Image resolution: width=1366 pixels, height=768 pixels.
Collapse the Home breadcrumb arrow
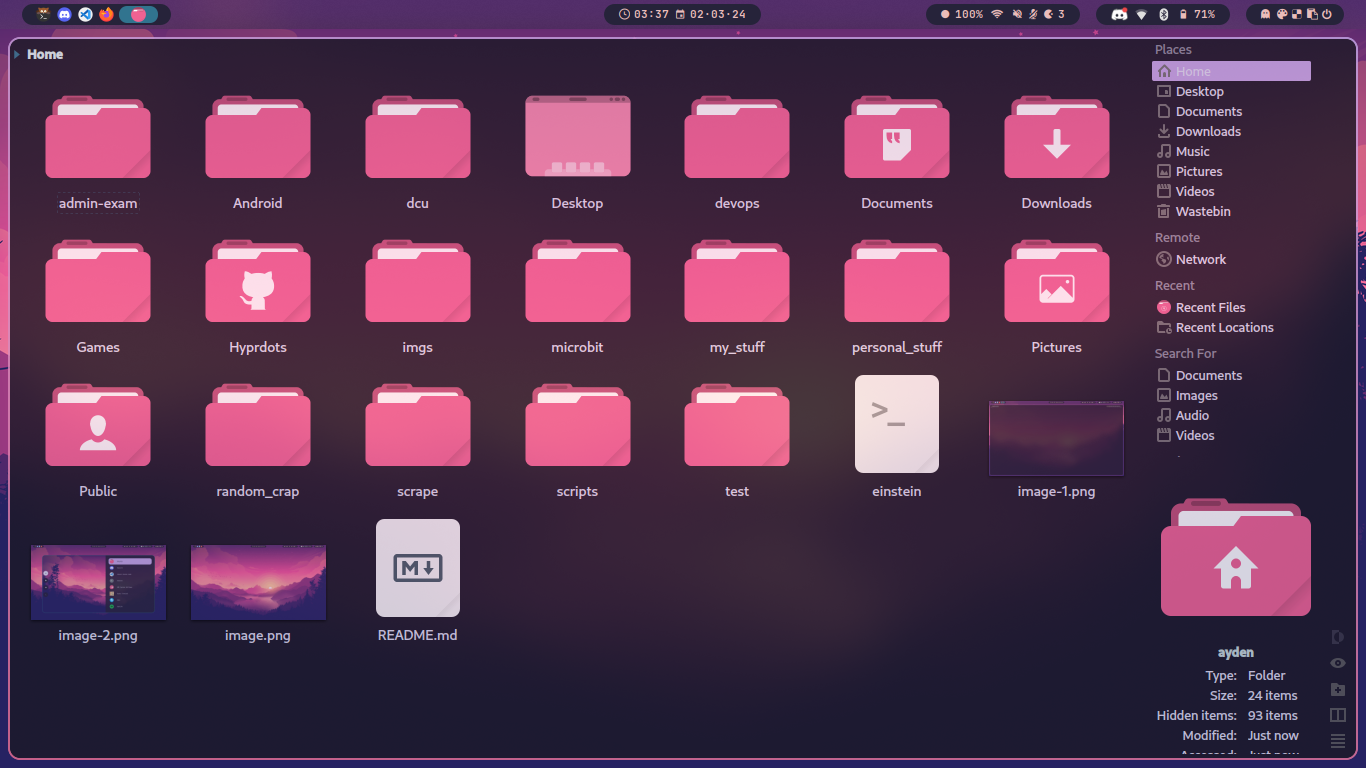click(17, 55)
